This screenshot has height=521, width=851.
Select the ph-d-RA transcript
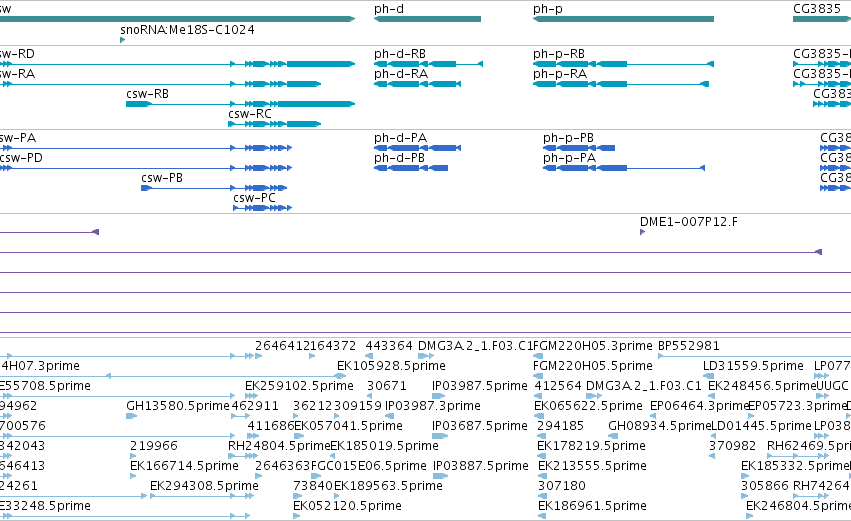click(401, 74)
